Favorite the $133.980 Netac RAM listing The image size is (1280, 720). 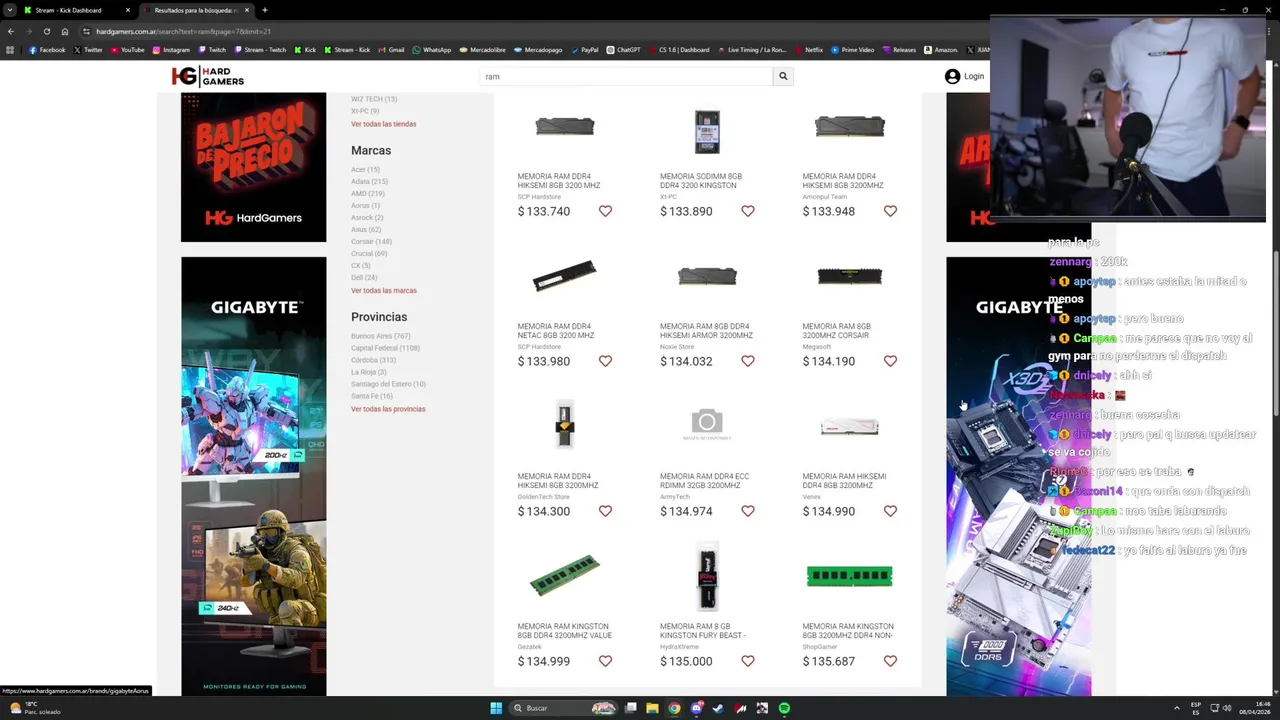tap(605, 361)
